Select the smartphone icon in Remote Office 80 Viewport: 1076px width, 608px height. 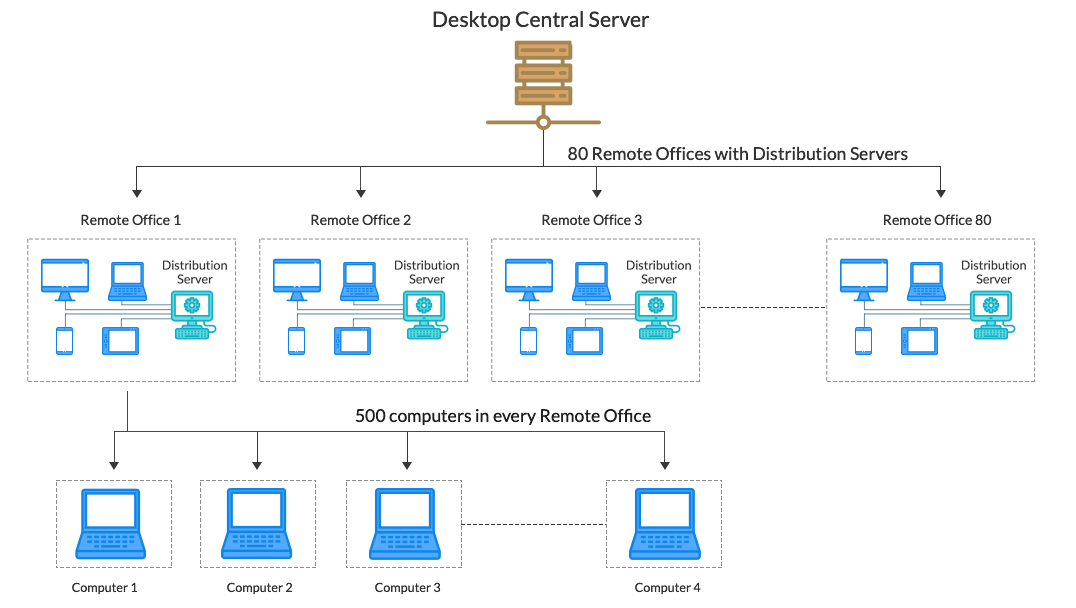[863, 341]
